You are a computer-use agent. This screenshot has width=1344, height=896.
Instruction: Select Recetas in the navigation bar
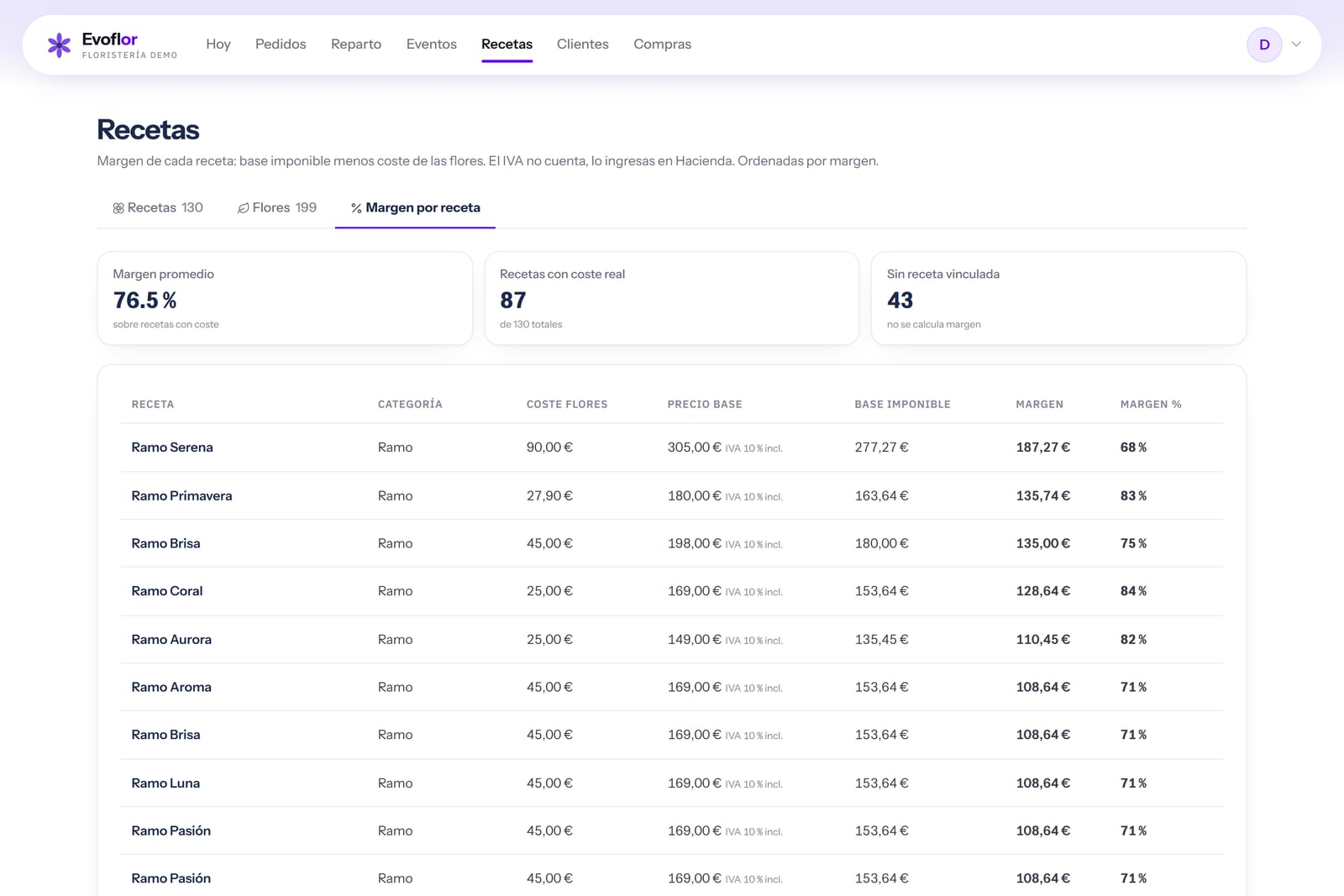click(x=507, y=44)
